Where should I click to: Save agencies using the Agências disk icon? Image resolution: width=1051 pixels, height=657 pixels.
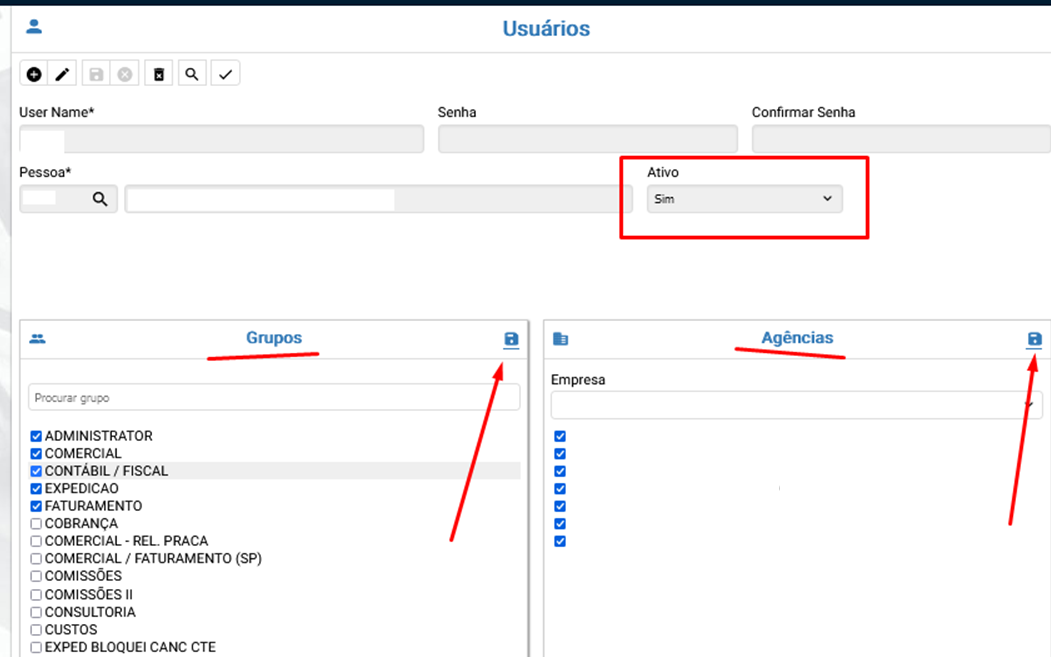pos(1034,340)
